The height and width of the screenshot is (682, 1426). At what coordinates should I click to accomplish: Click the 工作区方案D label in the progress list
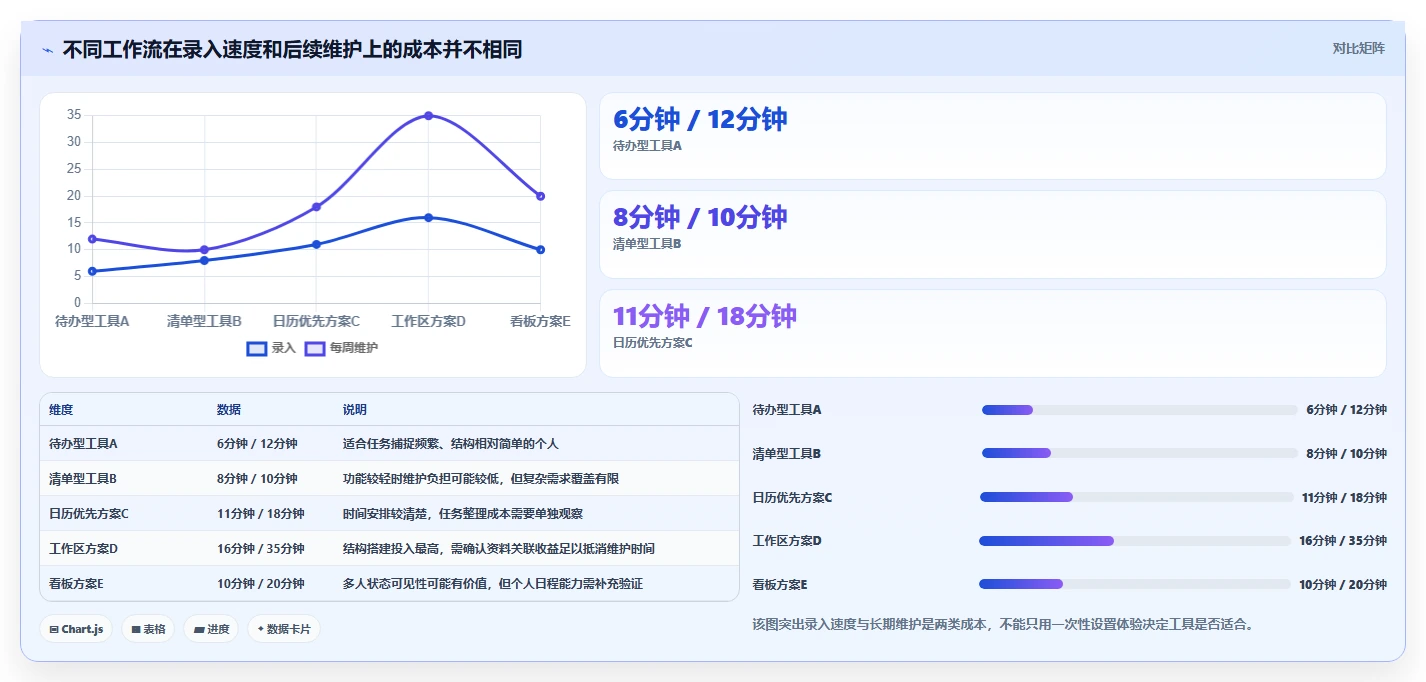coord(787,541)
